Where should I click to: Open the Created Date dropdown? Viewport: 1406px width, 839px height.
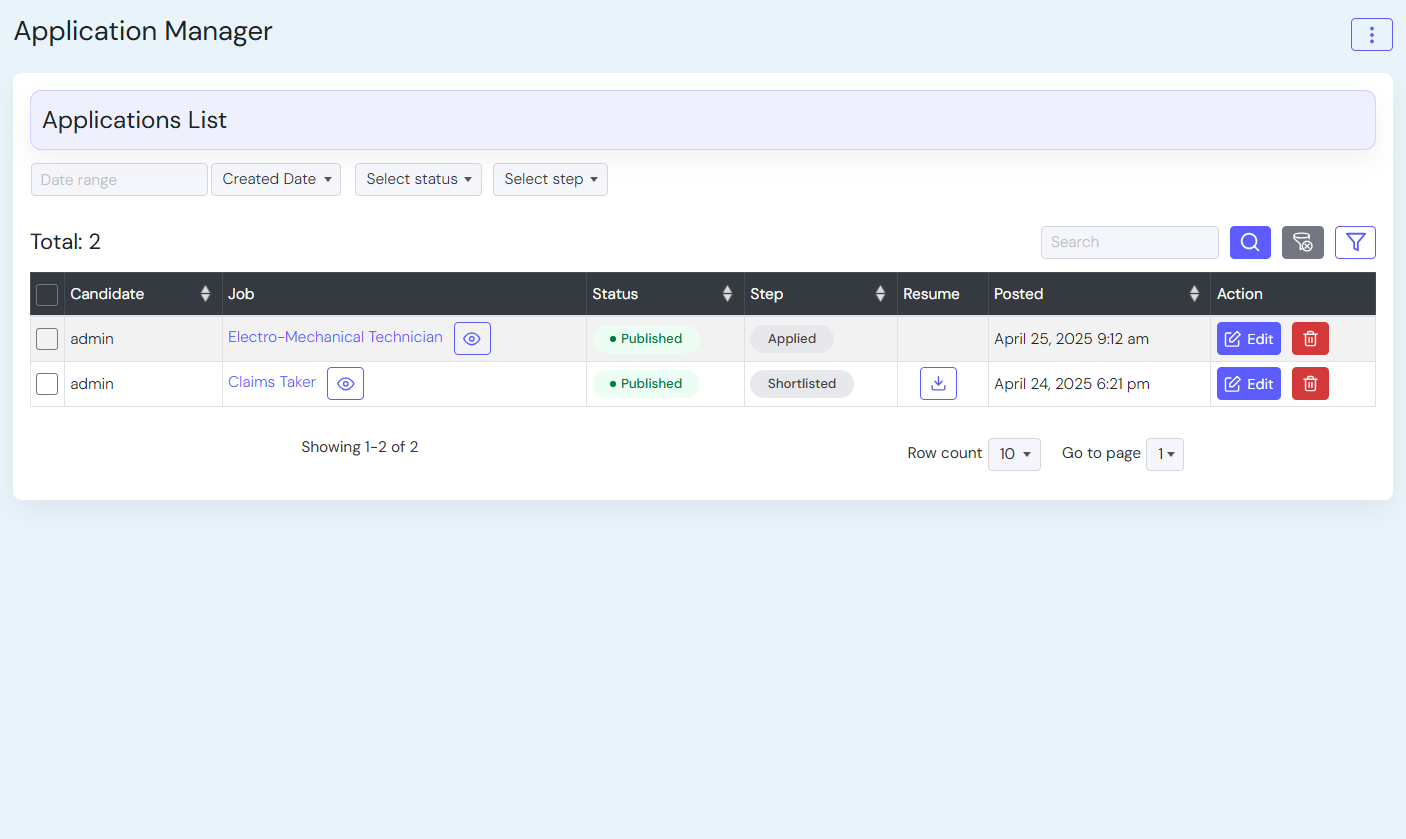click(x=276, y=180)
